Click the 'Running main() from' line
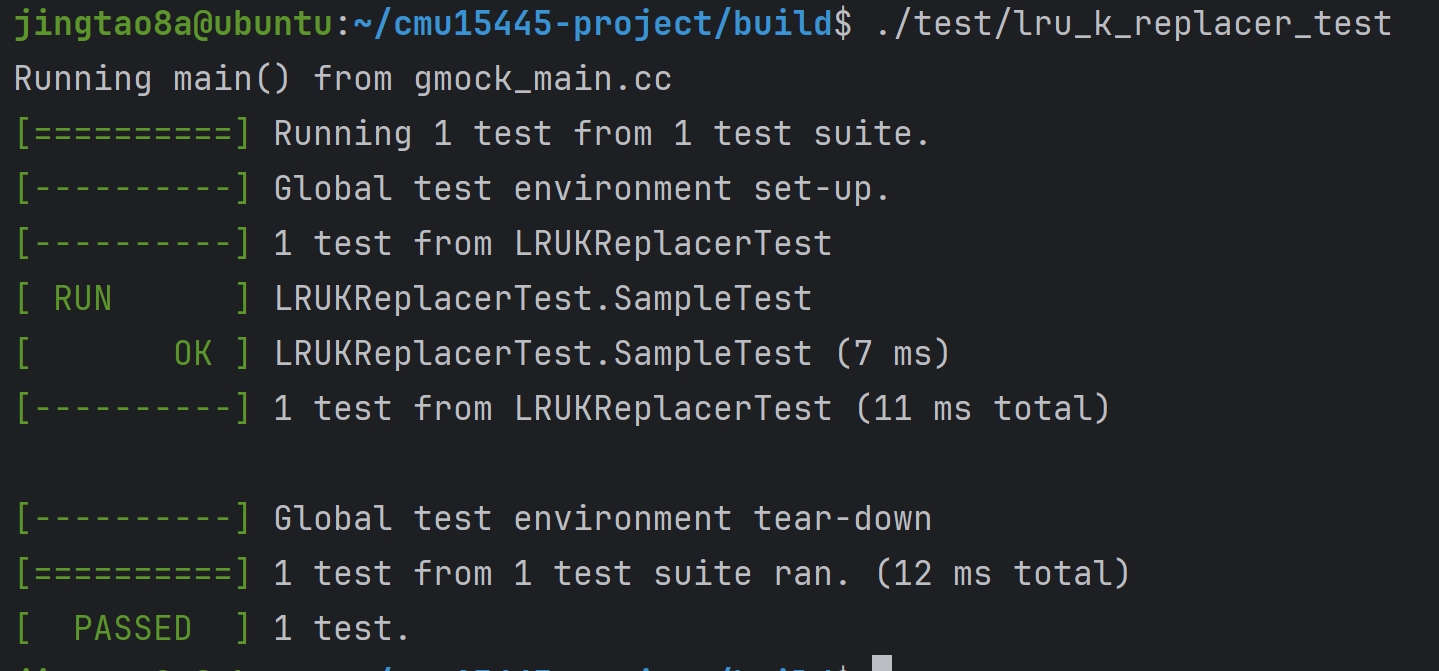The height and width of the screenshot is (671, 1439). 203,79
